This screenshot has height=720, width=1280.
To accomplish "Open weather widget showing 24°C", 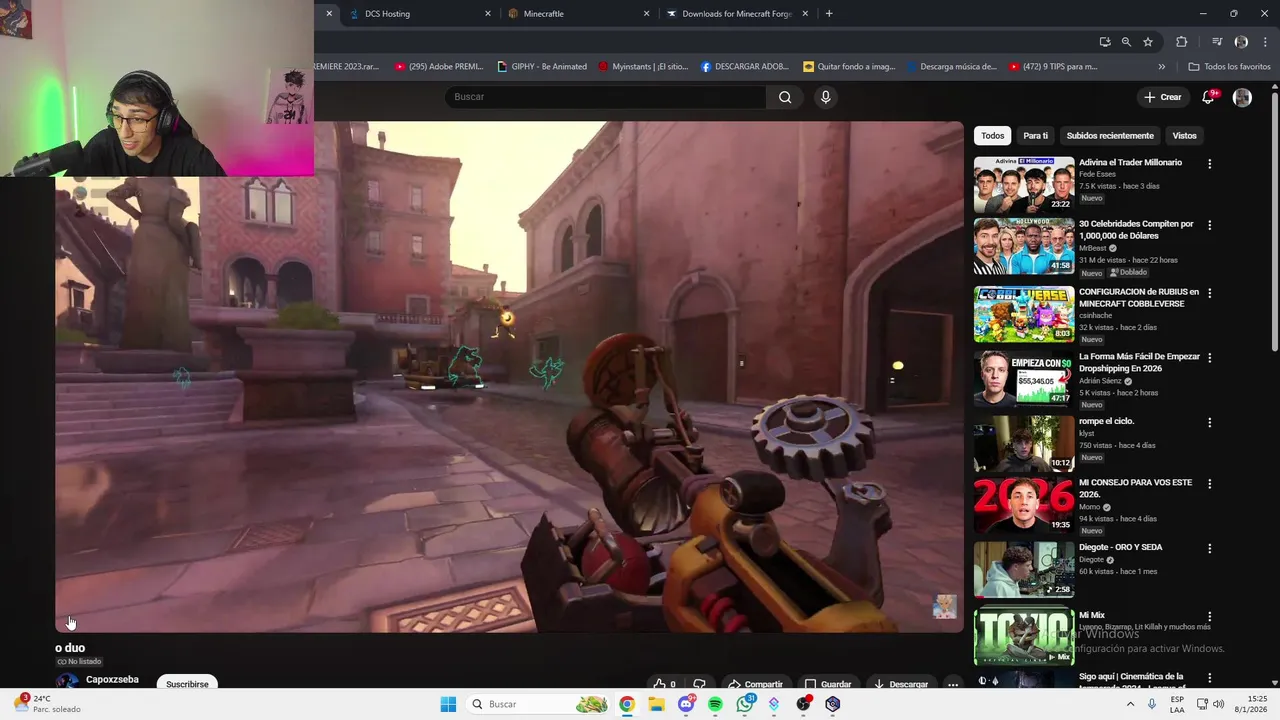I will click(x=46, y=704).
